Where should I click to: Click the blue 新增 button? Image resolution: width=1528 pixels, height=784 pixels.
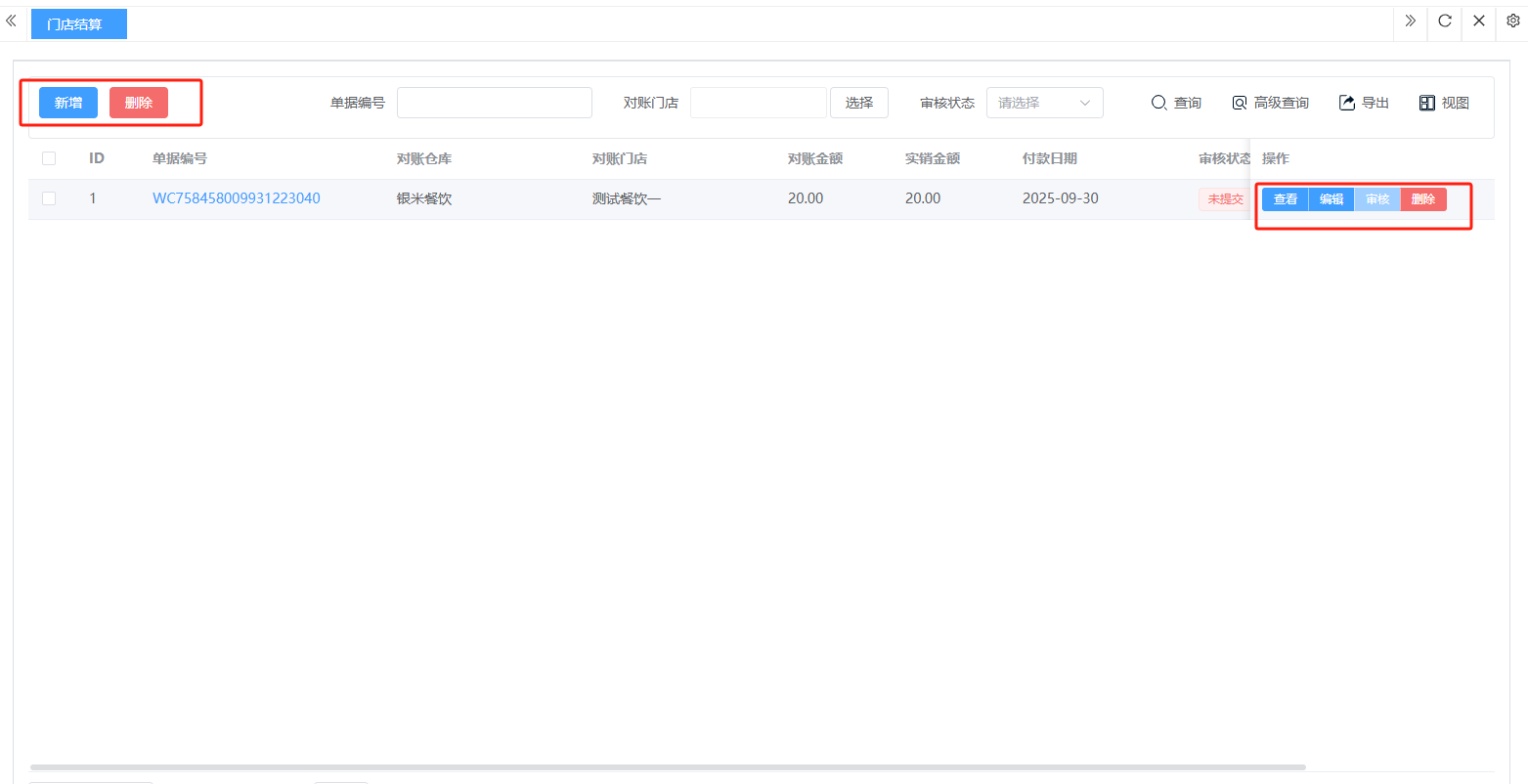coord(68,103)
